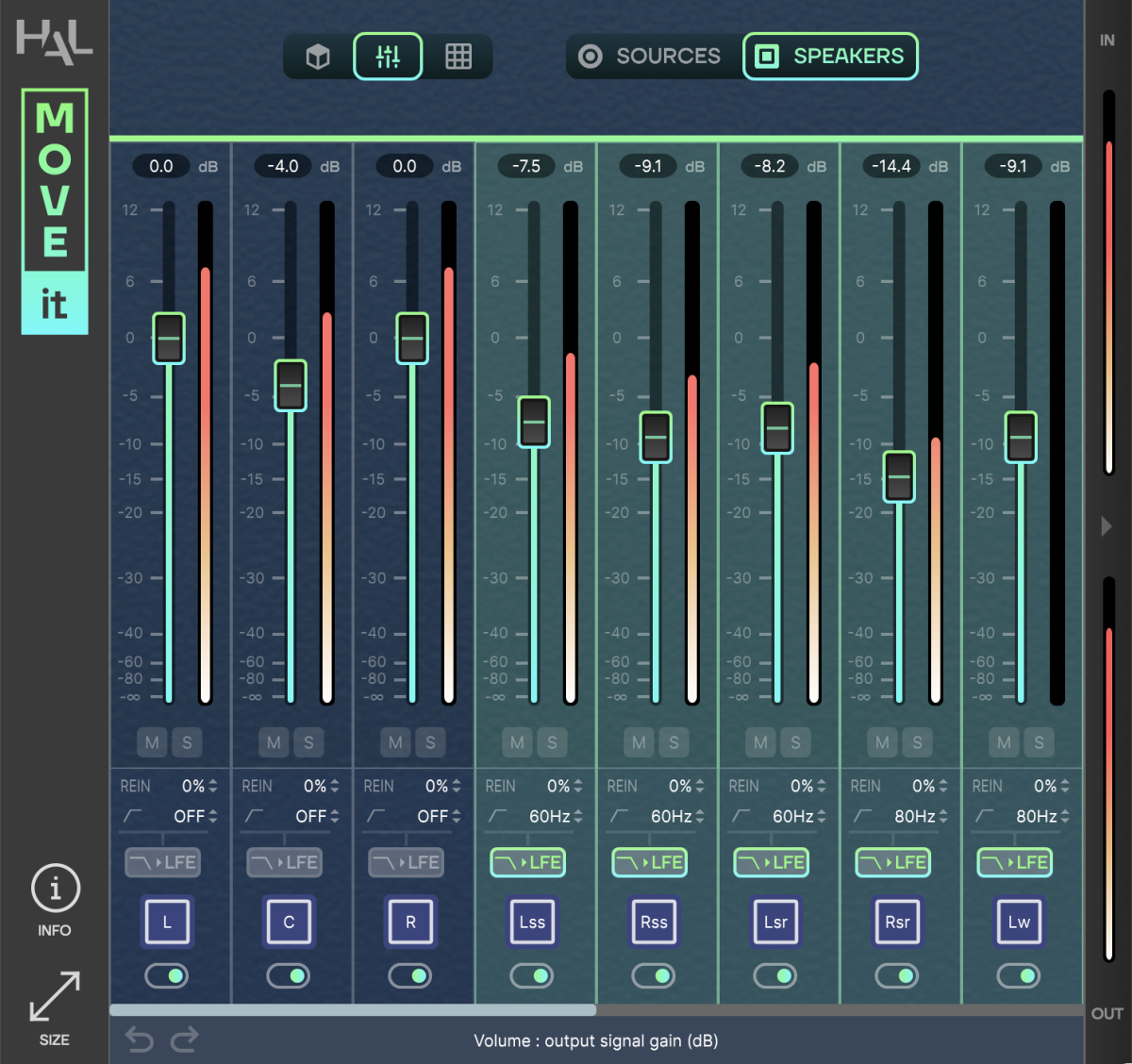Click the HAL logo
The image size is (1132, 1064).
click(x=55, y=42)
